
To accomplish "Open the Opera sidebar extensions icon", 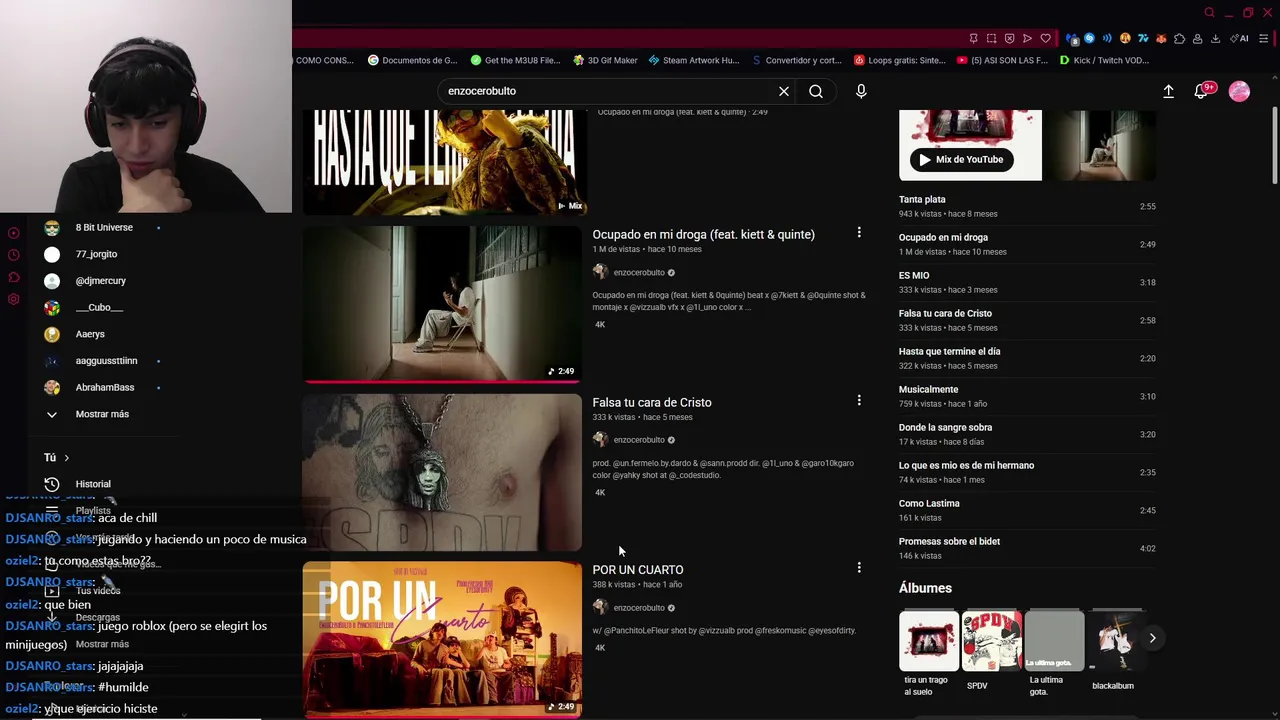I will tap(13, 277).
